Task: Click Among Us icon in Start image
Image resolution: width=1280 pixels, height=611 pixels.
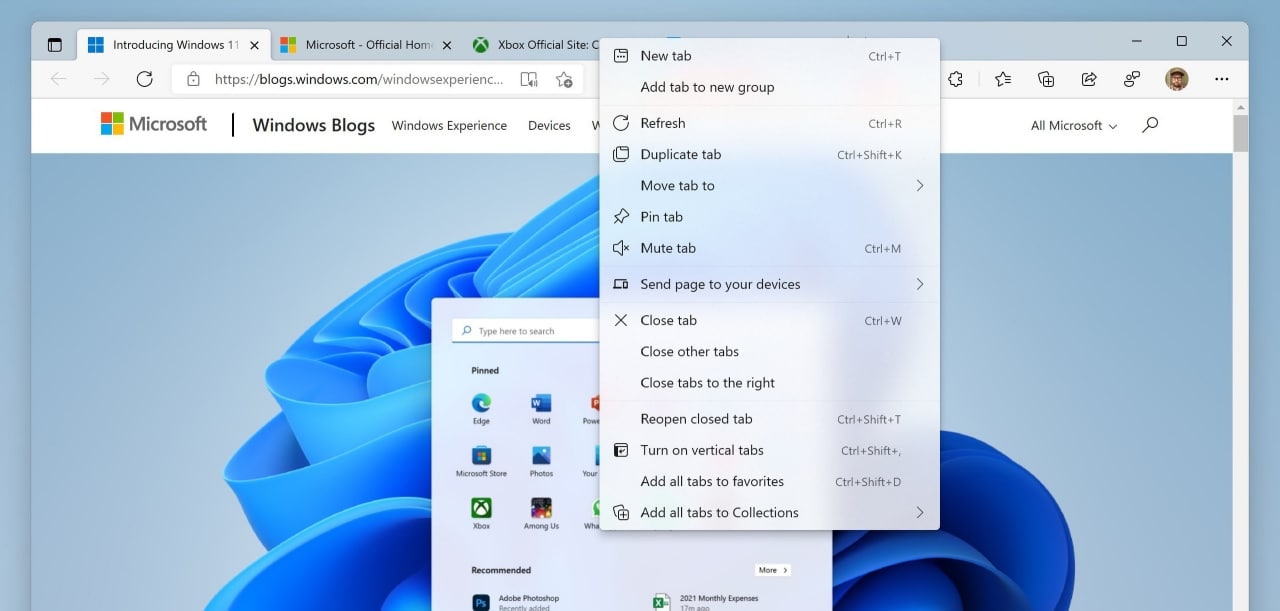Action: point(541,507)
